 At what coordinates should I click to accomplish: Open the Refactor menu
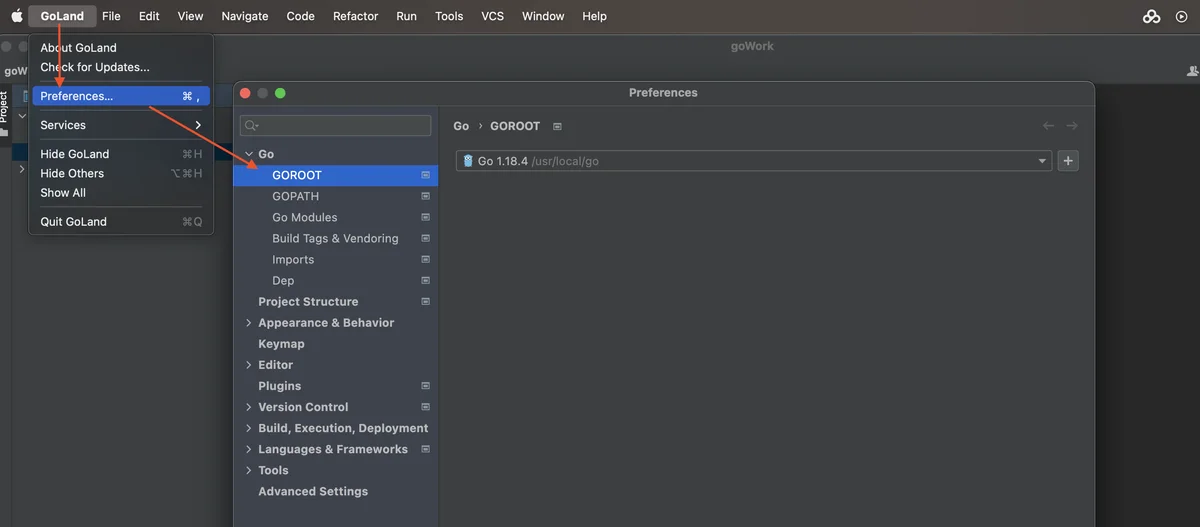click(356, 16)
